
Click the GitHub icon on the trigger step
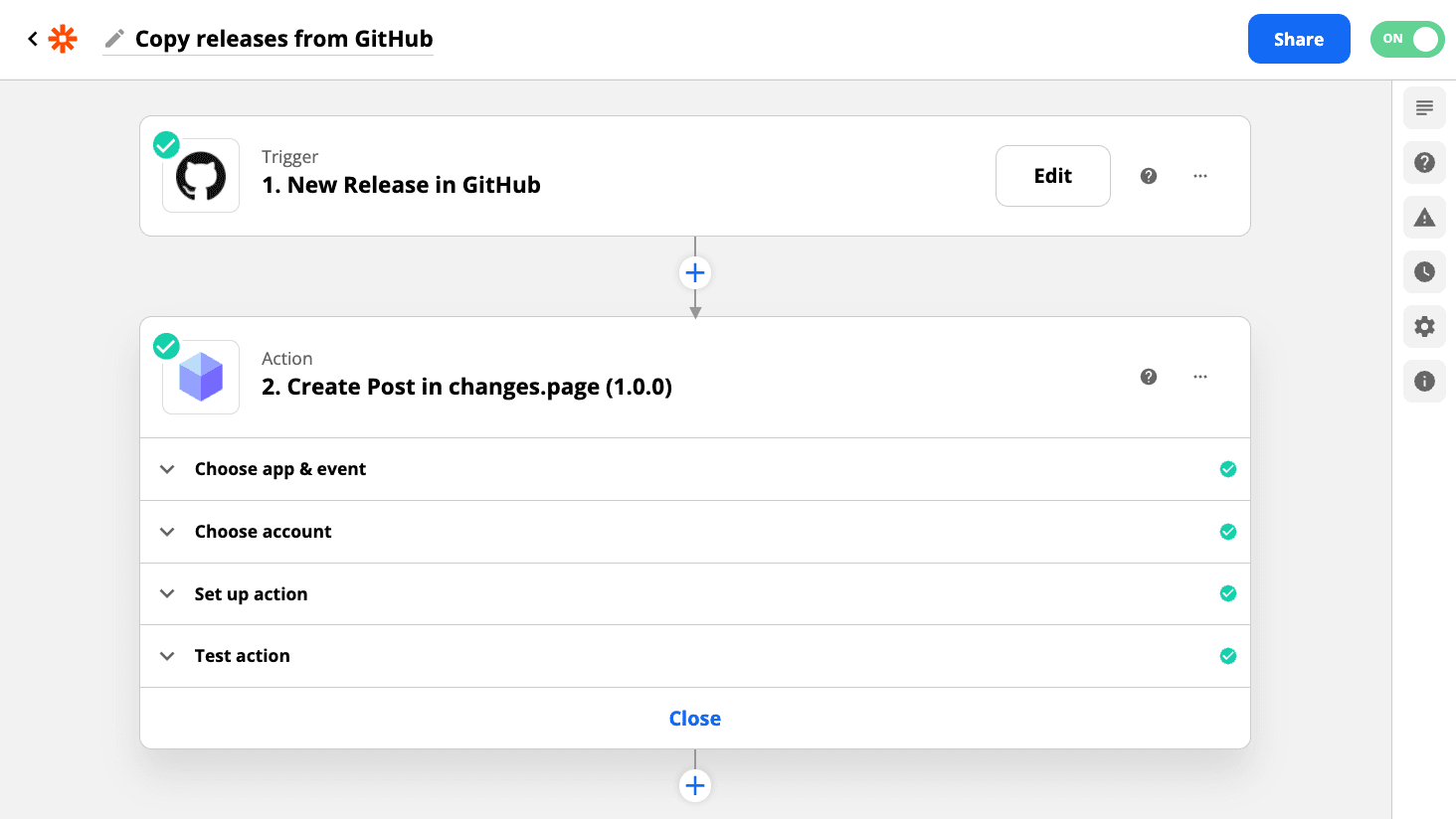pyautogui.click(x=200, y=176)
